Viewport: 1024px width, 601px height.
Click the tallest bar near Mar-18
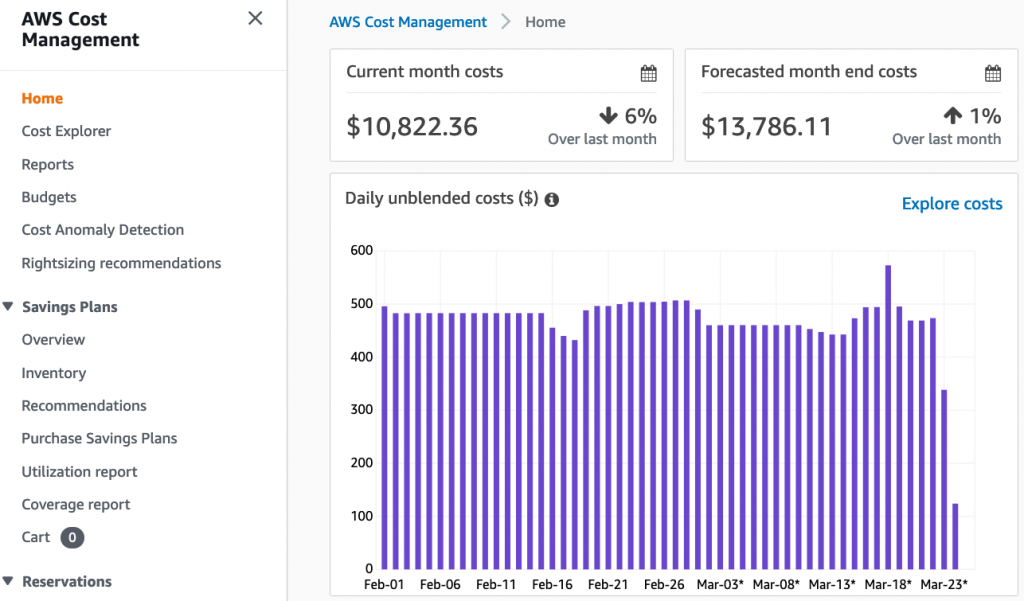[x=888, y=415]
